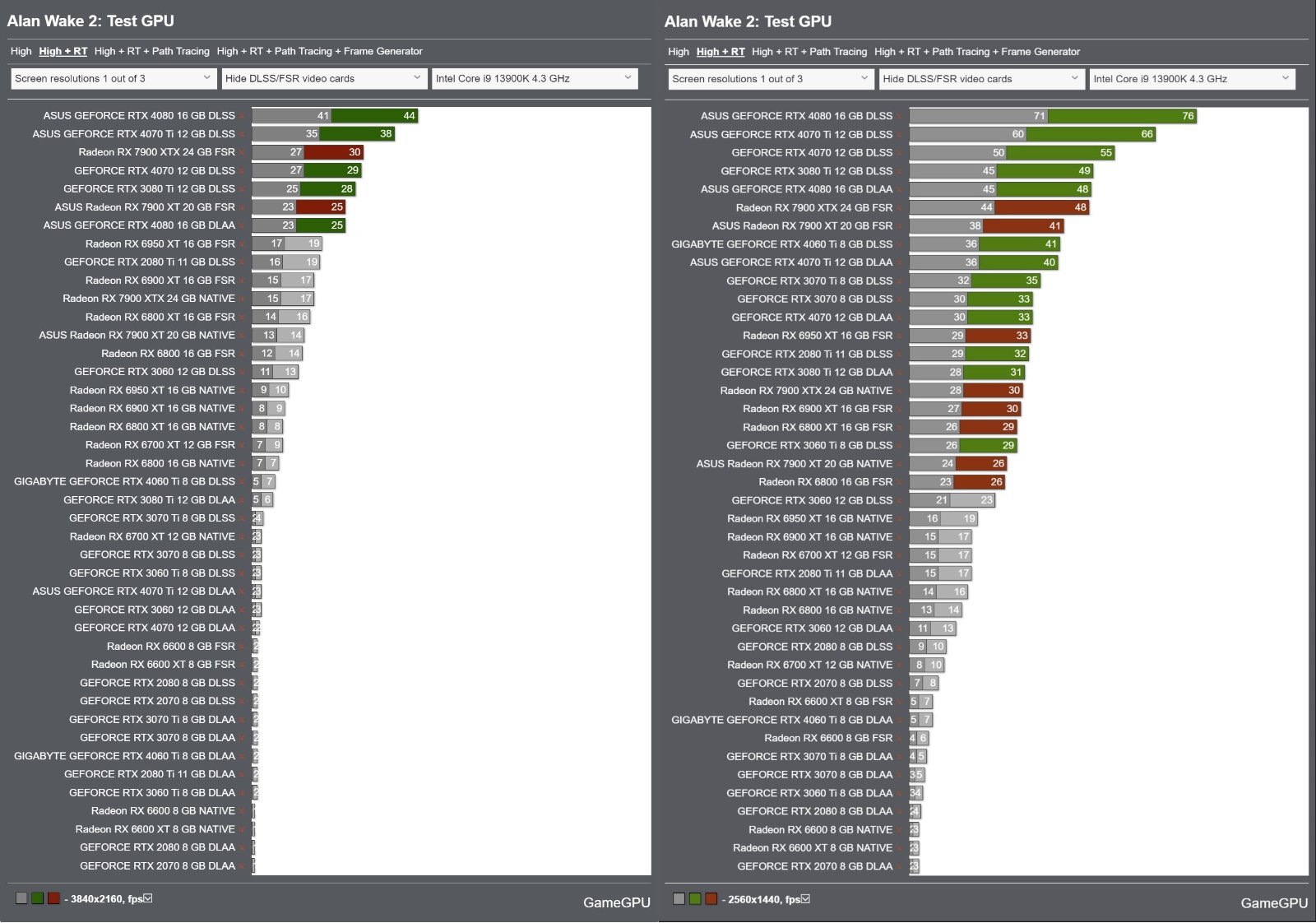
Task: Toggle the 2560x1440 fps legend checkbox
Action: pyautogui.click(x=805, y=899)
